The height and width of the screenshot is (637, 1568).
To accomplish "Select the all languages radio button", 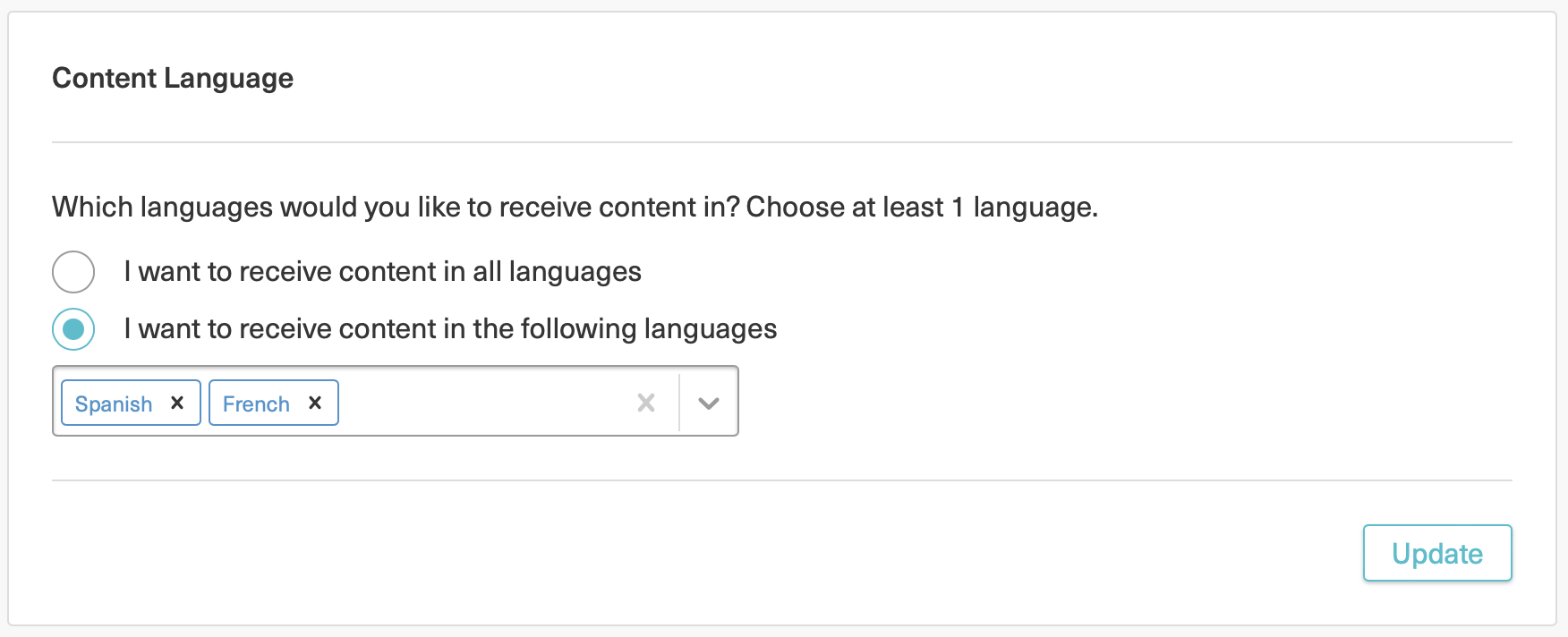I will point(73,272).
